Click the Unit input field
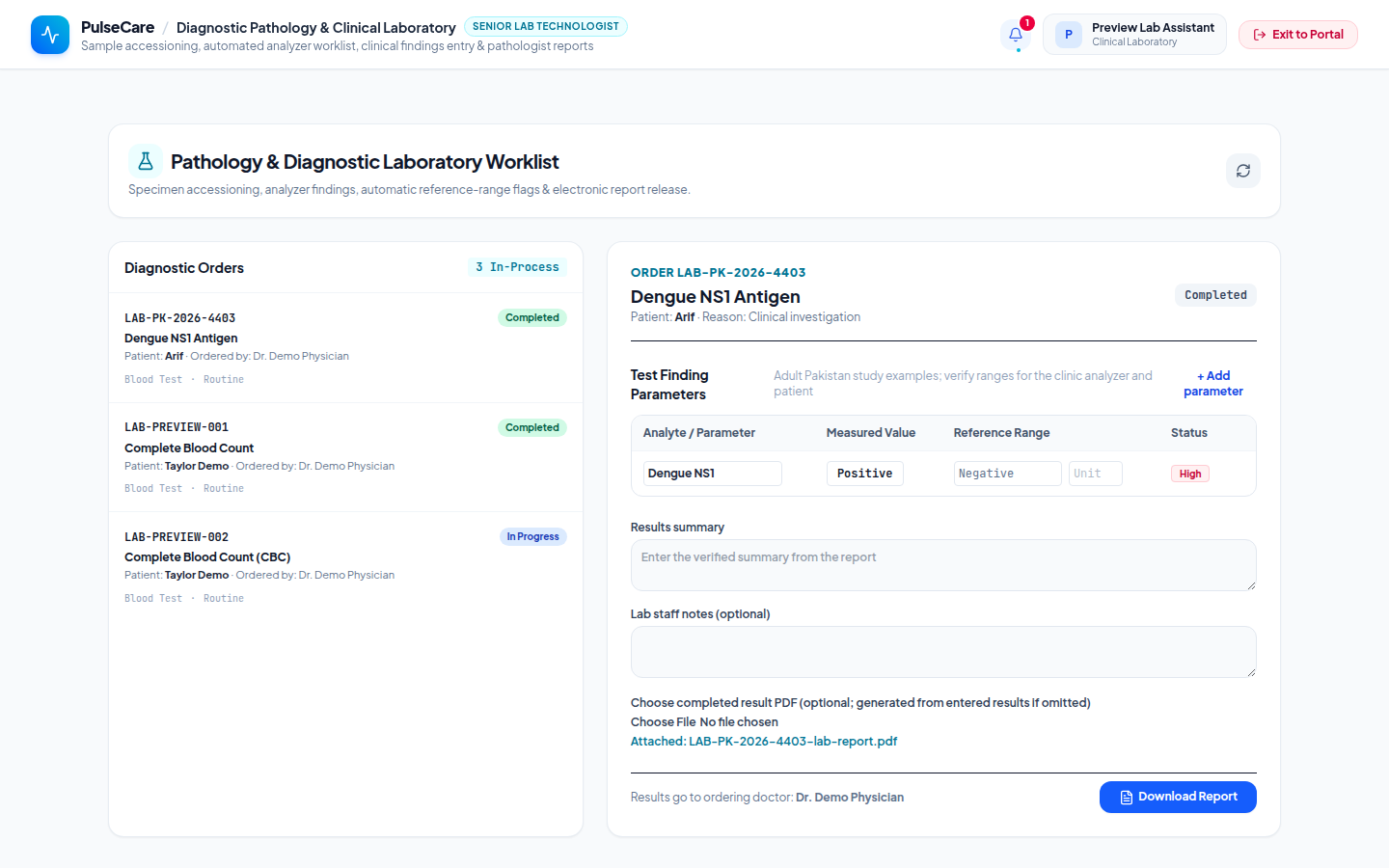This screenshot has height=868, width=1389. tap(1096, 474)
